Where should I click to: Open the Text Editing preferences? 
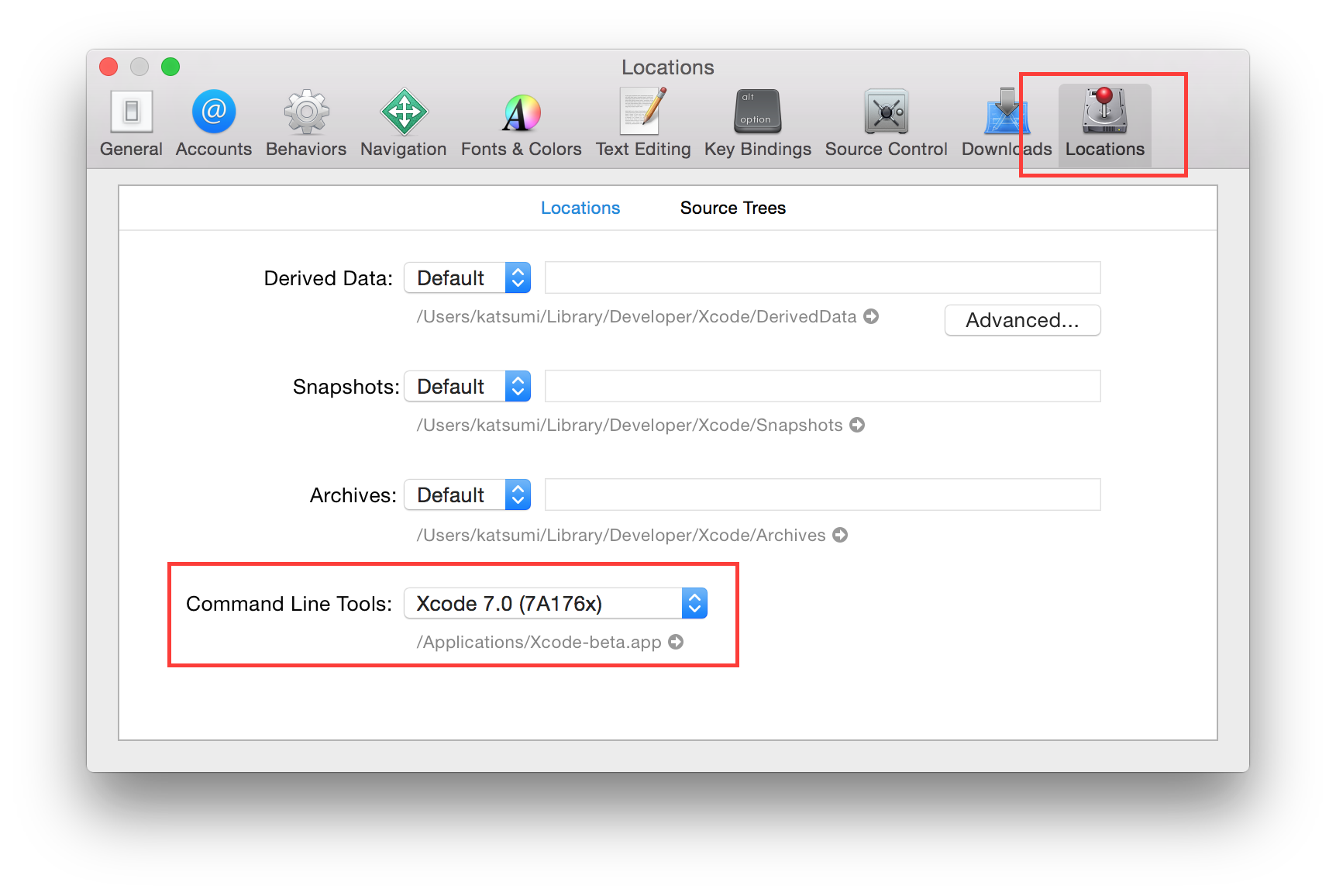point(643,124)
